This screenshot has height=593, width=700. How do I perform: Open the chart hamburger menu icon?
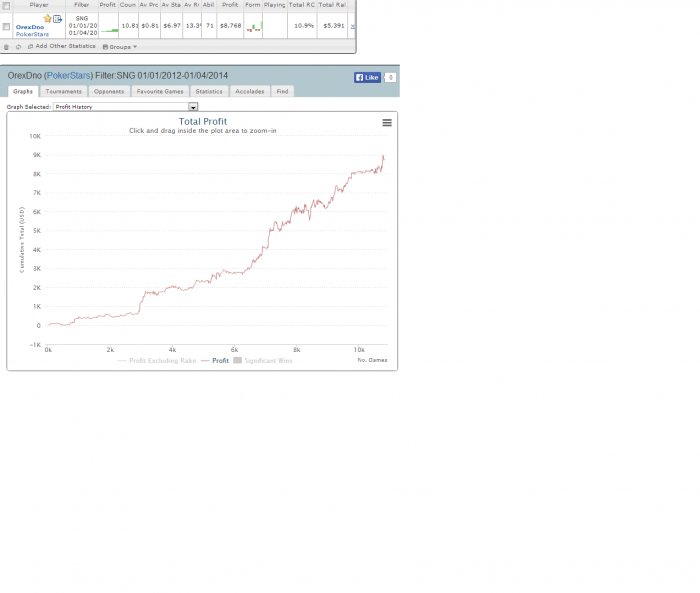pos(387,122)
